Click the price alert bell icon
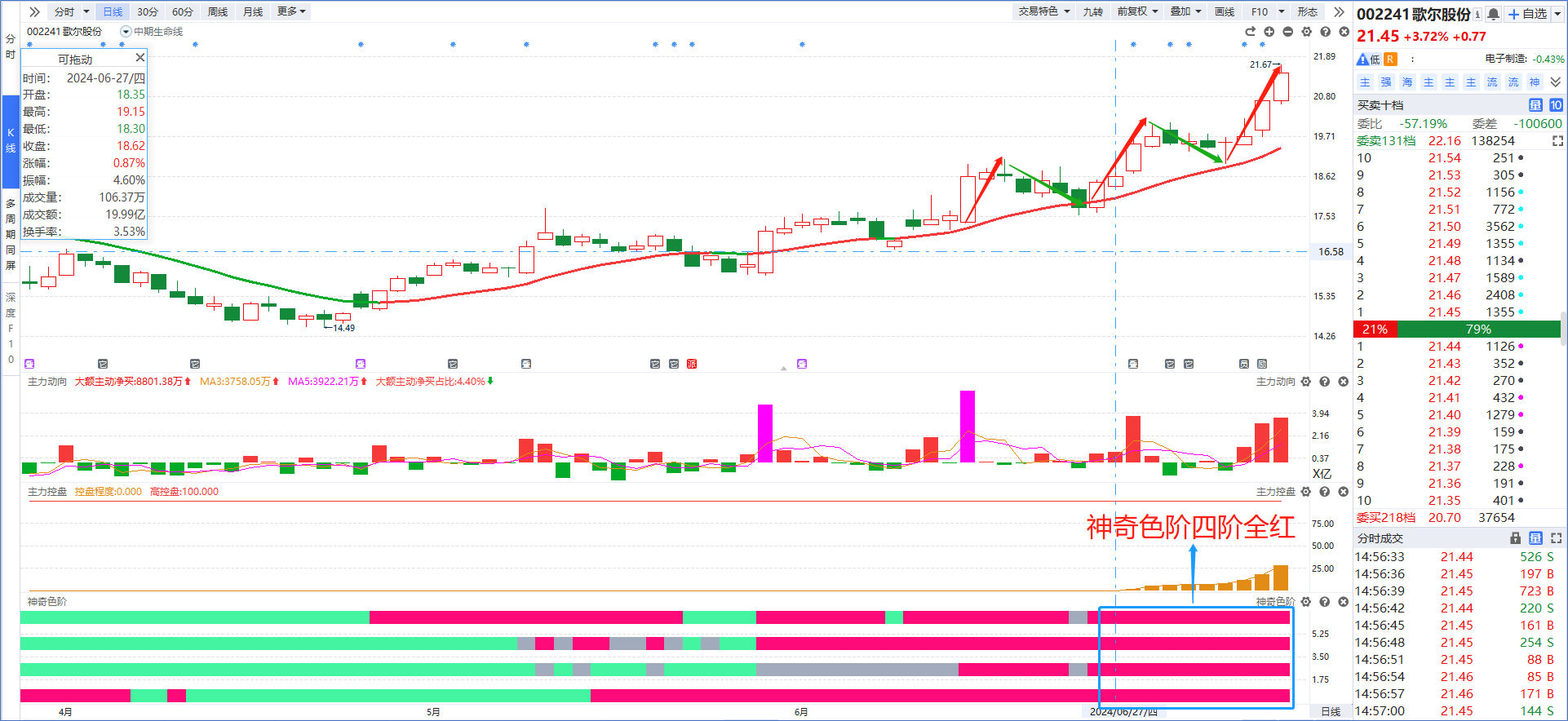 (1493, 14)
